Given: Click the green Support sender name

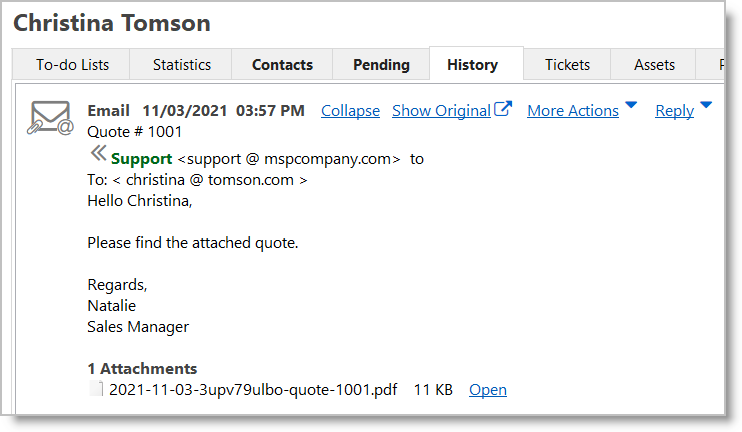Looking at the screenshot, I should click(141, 159).
